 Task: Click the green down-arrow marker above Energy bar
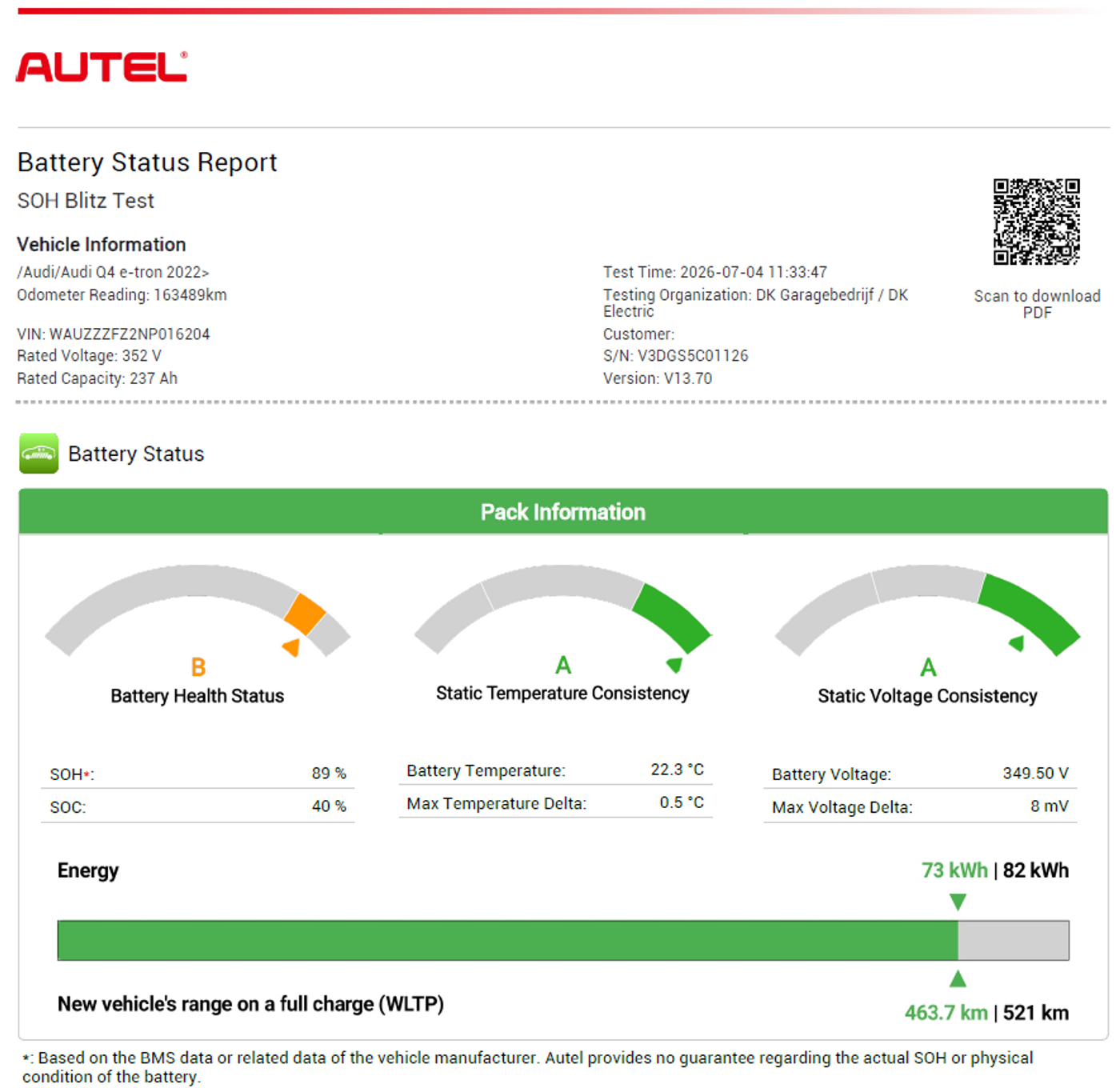[x=958, y=902]
